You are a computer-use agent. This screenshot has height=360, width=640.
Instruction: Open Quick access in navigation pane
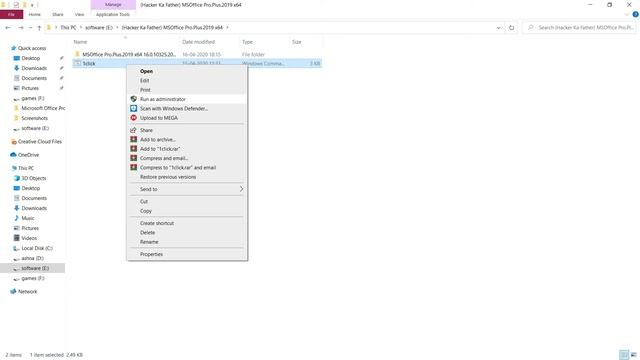(x=32, y=48)
